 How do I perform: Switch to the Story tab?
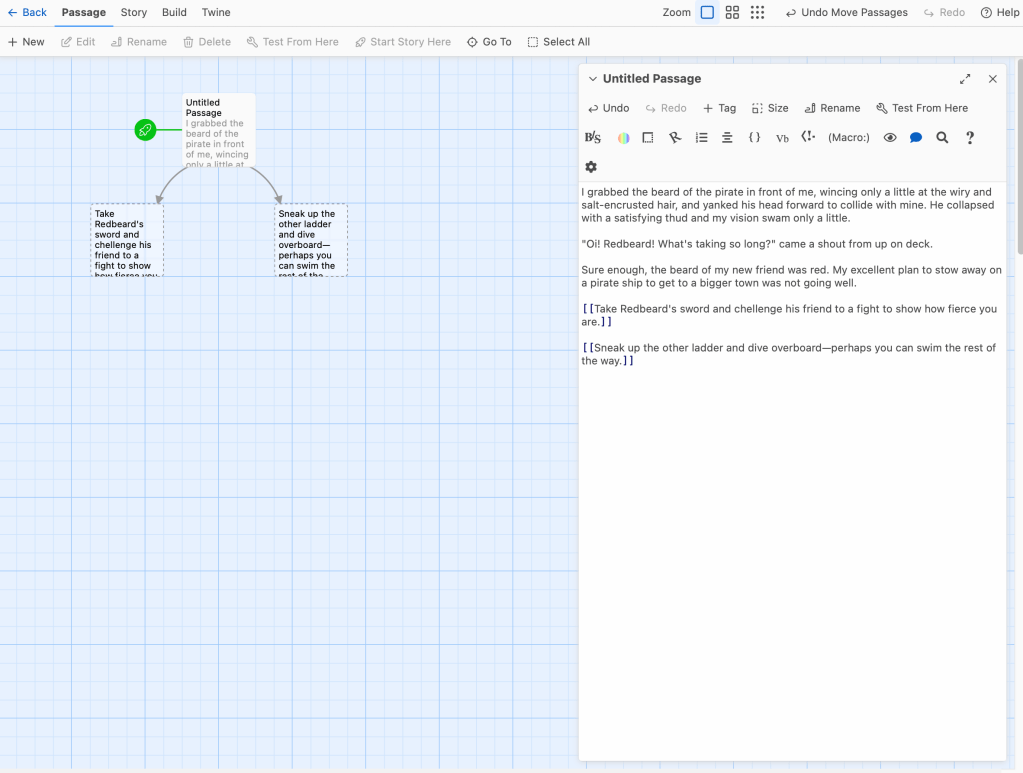pos(133,13)
